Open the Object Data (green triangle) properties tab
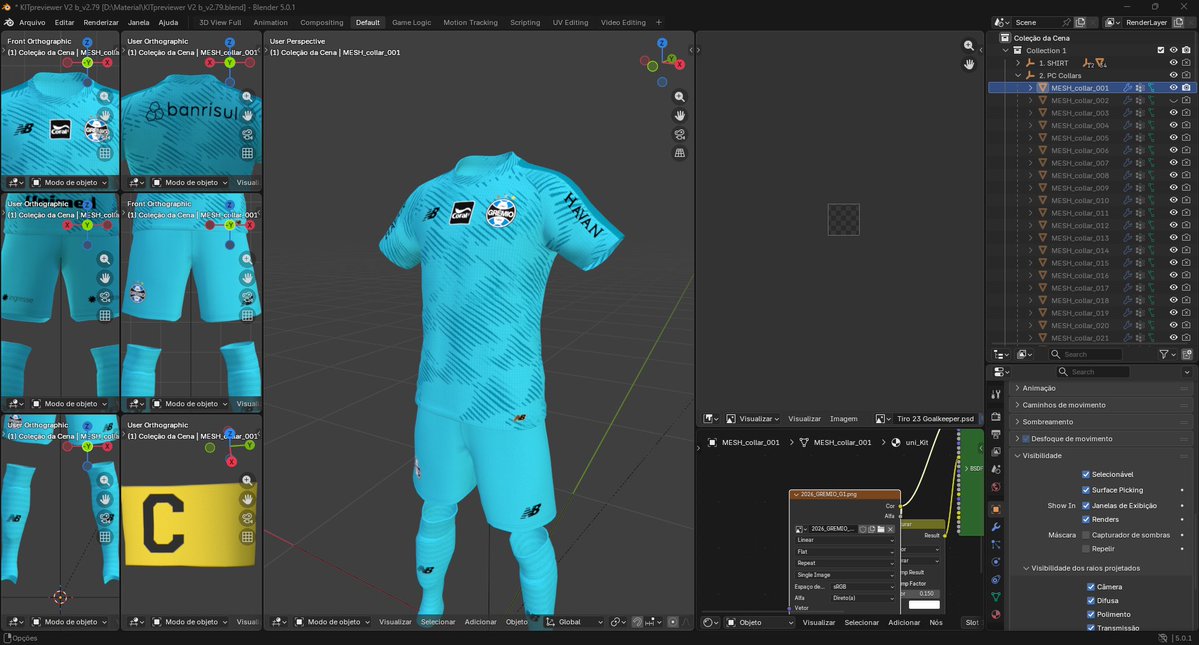 pyautogui.click(x=996, y=597)
